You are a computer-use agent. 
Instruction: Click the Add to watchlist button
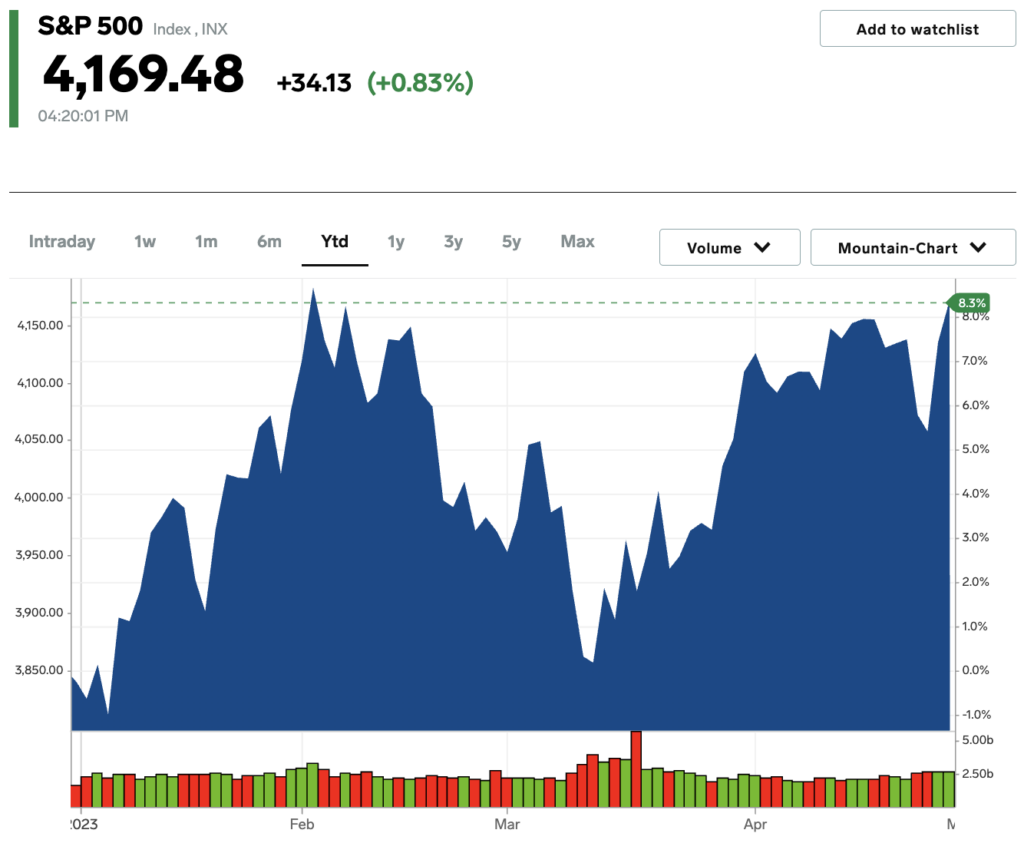[918, 29]
